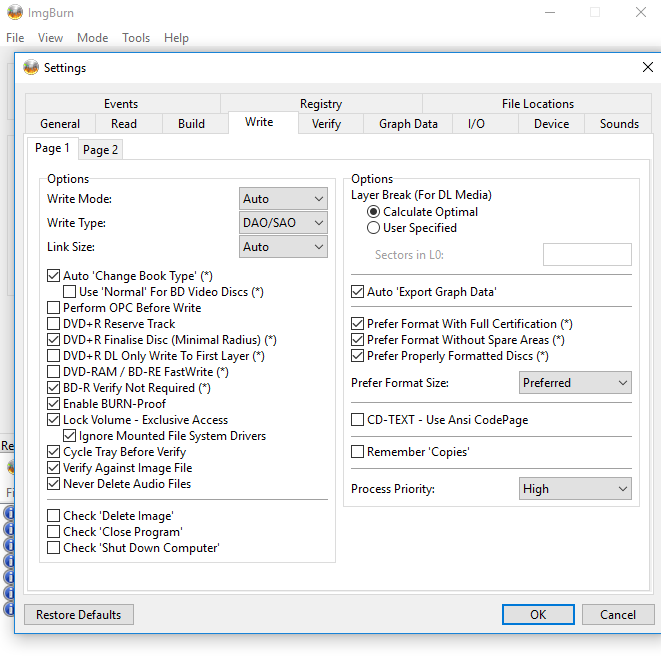661x664 pixels.
Task: Expand the Write Mode dropdown
Action: click(x=283, y=199)
